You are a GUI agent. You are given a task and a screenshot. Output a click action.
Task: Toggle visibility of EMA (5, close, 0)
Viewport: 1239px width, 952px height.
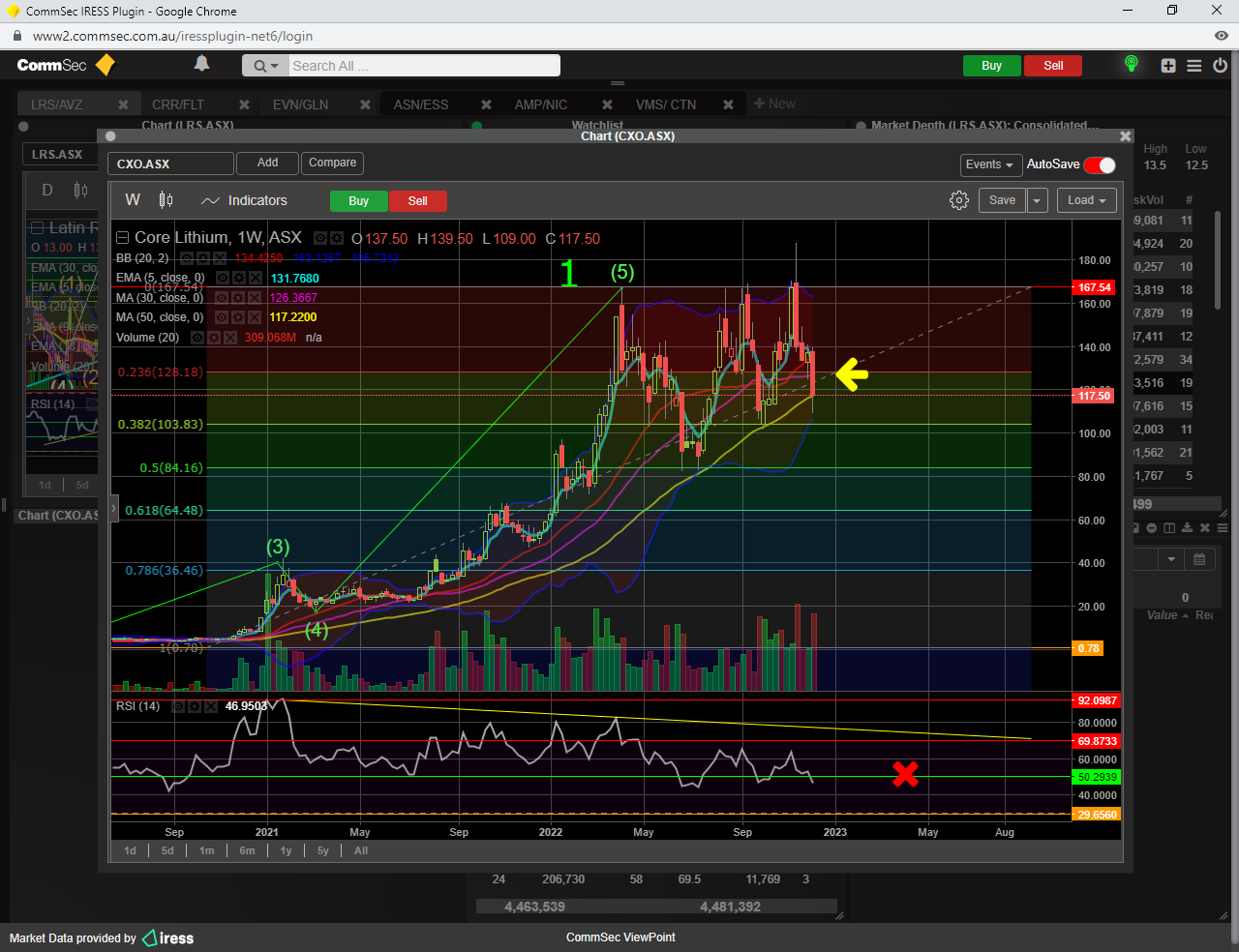click(x=223, y=278)
